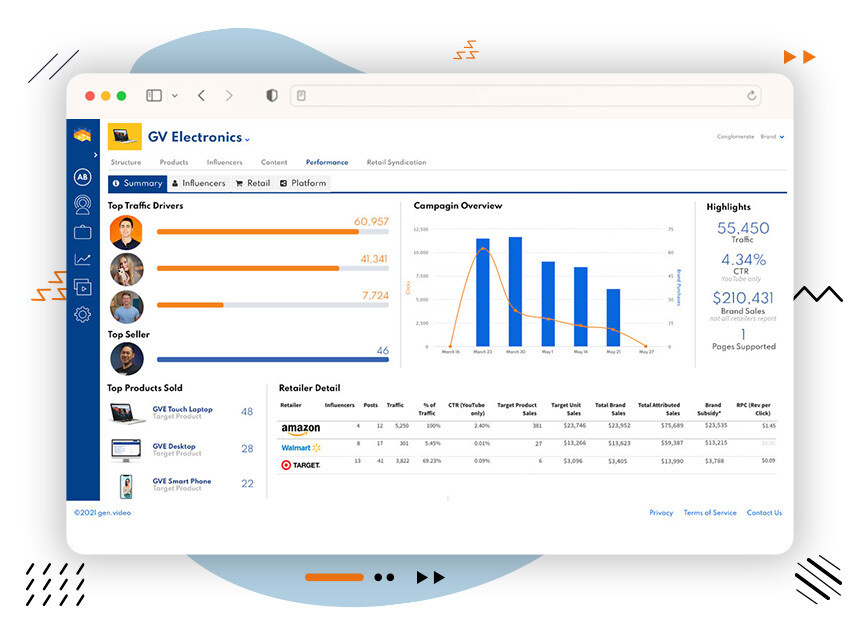
Task: Select the line chart analytics icon in sidebar
Action: tap(82, 259)
